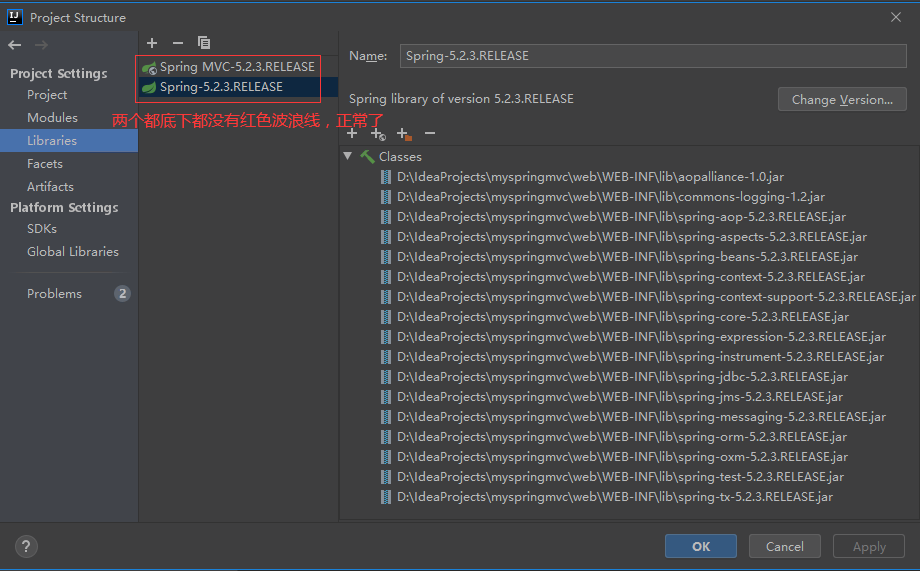
Task: Click the Spring-5.2.3.RELEASE leaf icon
Action: click(x=150, y=87)
